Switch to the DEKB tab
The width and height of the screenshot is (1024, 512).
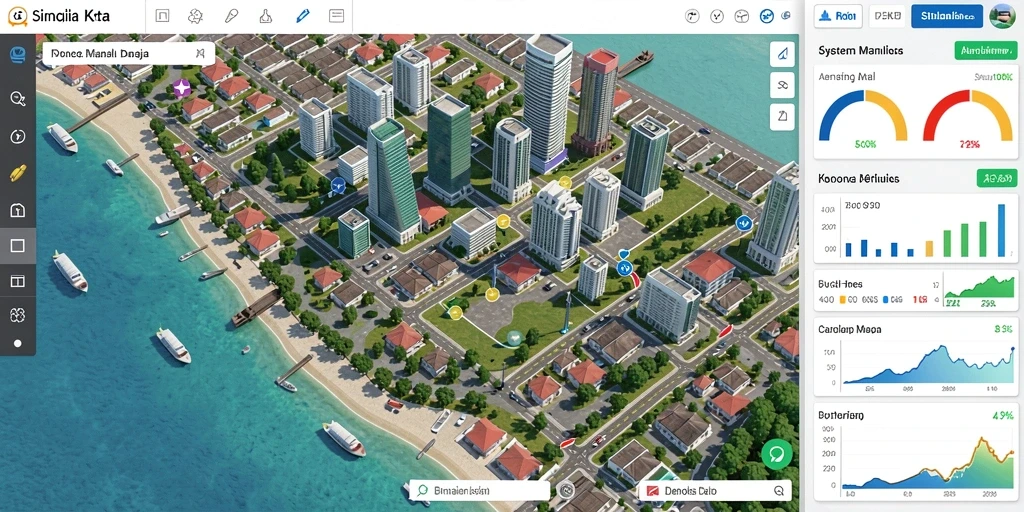pos(887,16)
